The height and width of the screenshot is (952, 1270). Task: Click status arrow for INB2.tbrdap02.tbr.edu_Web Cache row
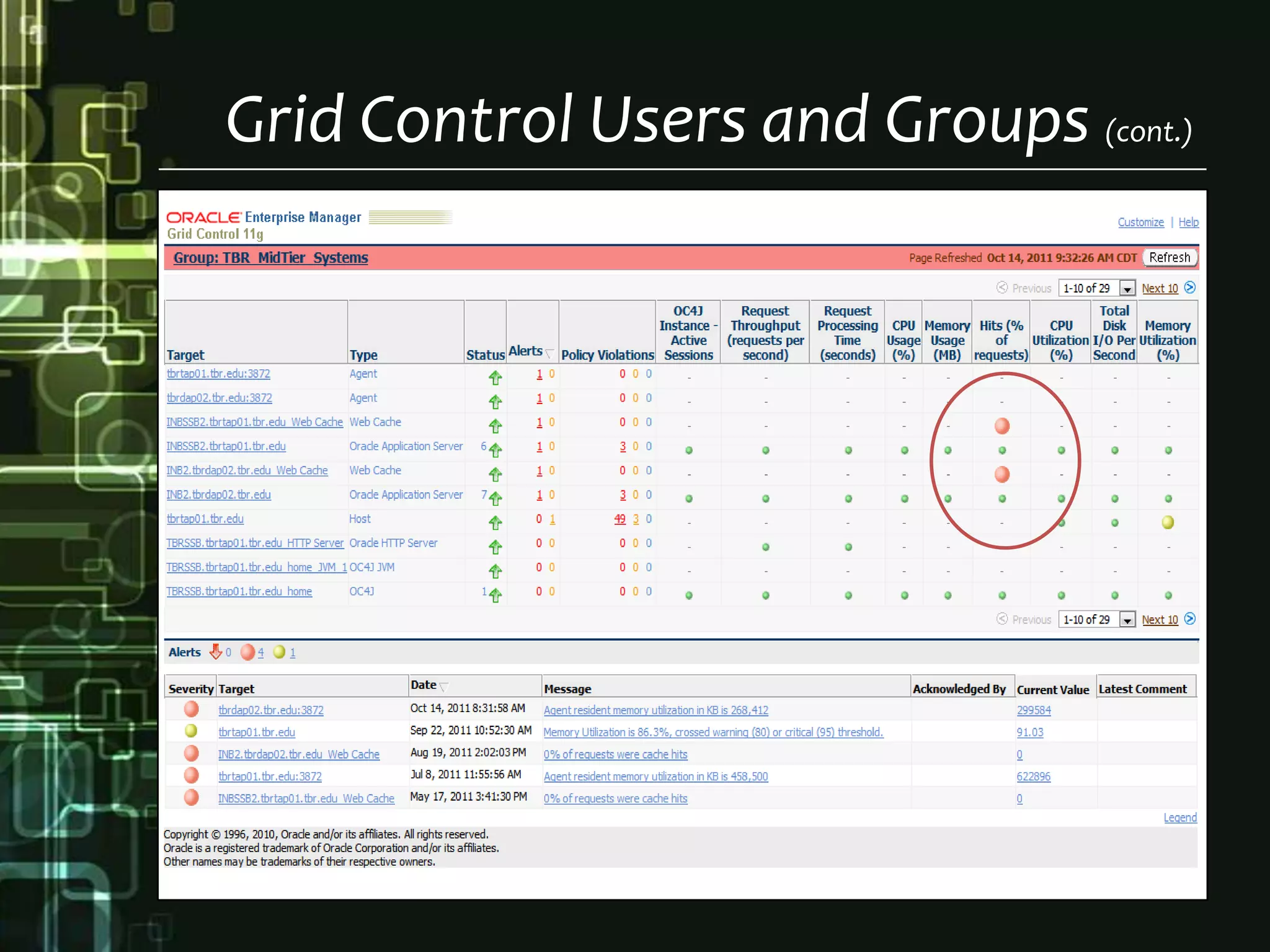click(495, 474)
